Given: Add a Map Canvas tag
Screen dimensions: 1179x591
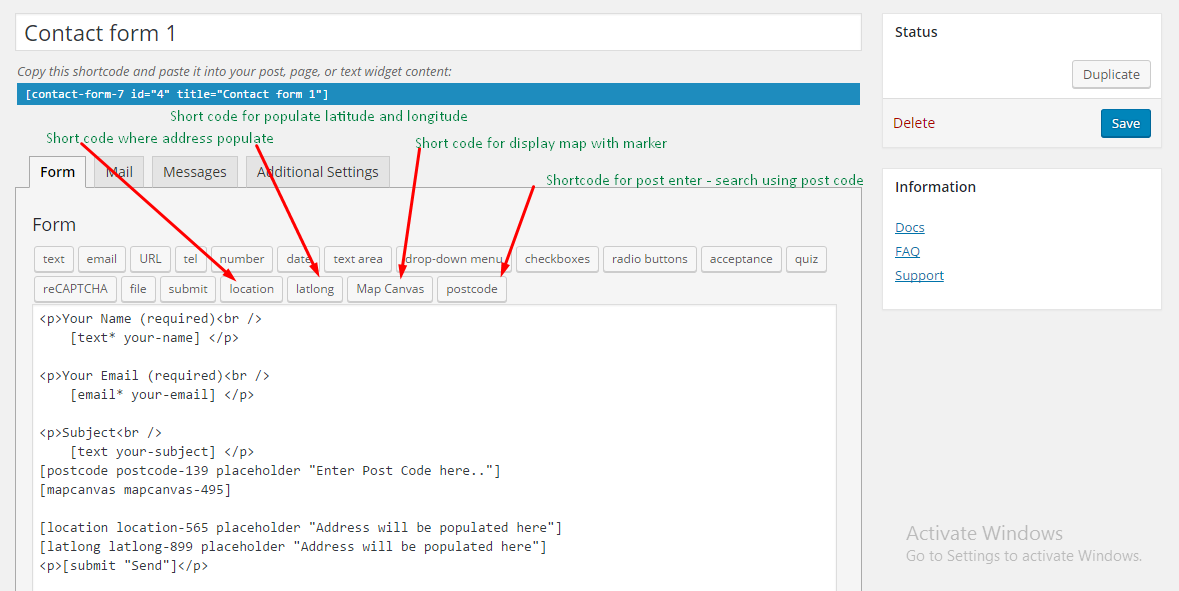Looking at the screenshot, I should [x=390, y=289].
